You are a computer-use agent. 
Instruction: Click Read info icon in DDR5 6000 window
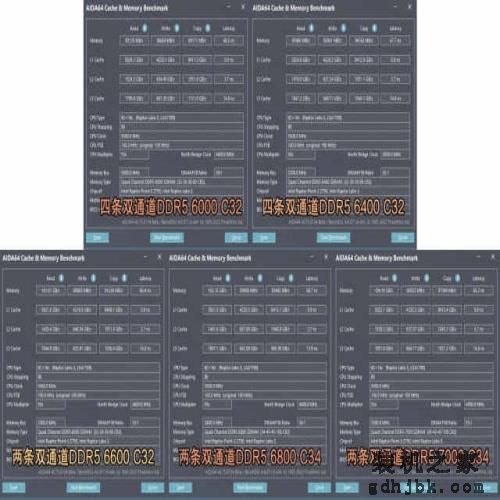coord(145,28)
